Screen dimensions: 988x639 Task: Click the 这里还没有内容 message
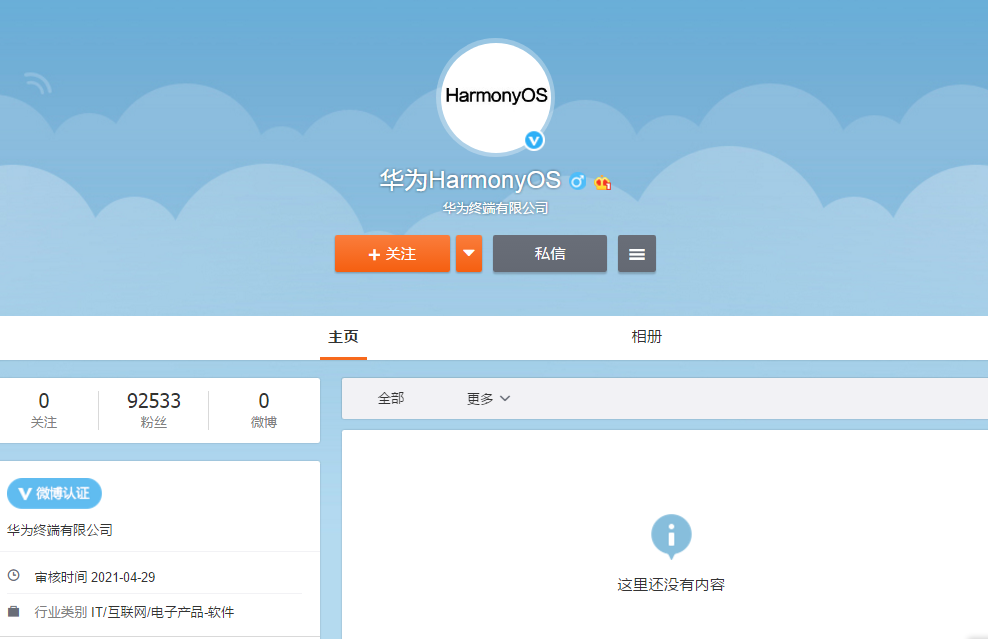click(671, 585)
